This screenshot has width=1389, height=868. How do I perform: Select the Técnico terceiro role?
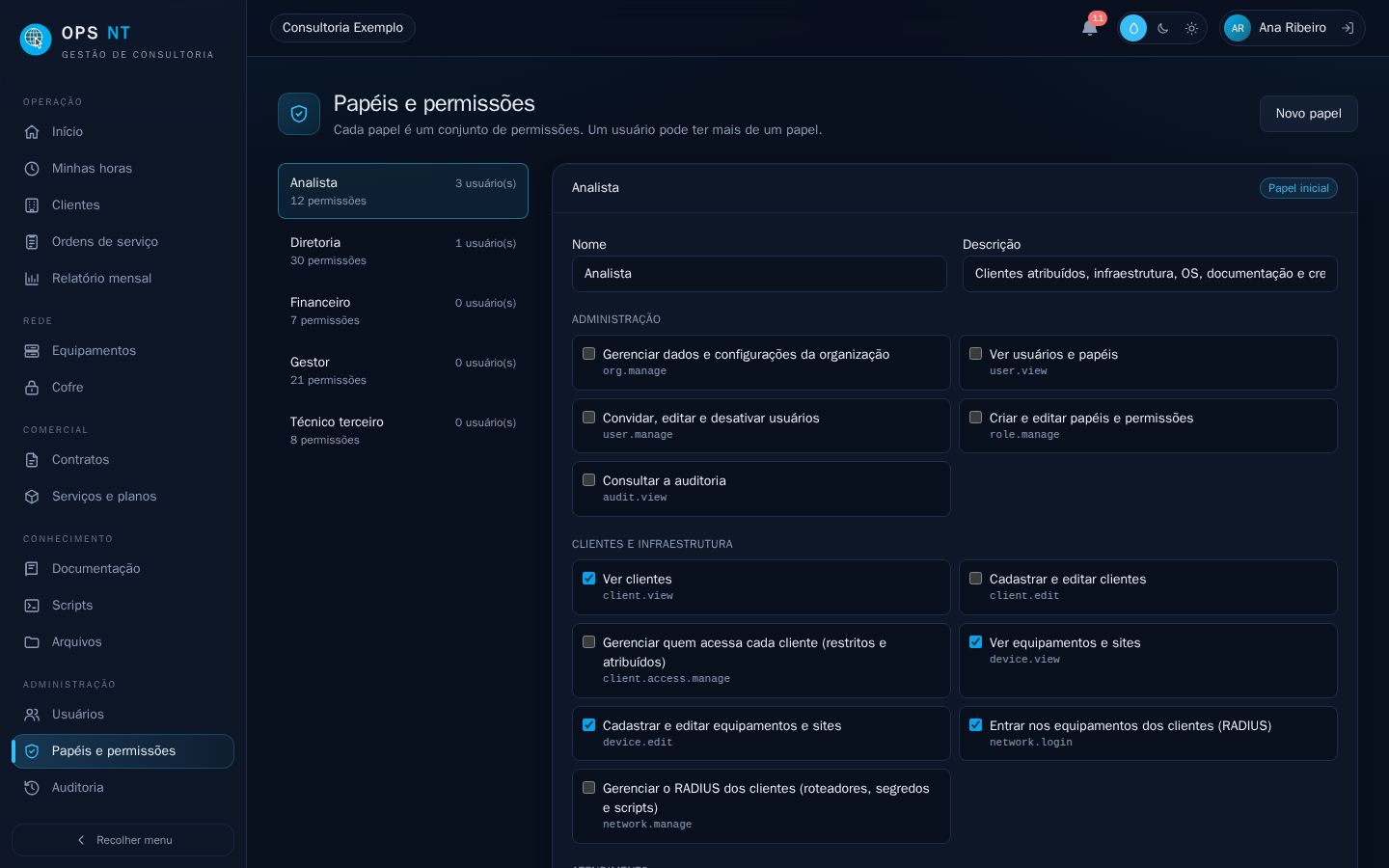click(x=403, y=430)
